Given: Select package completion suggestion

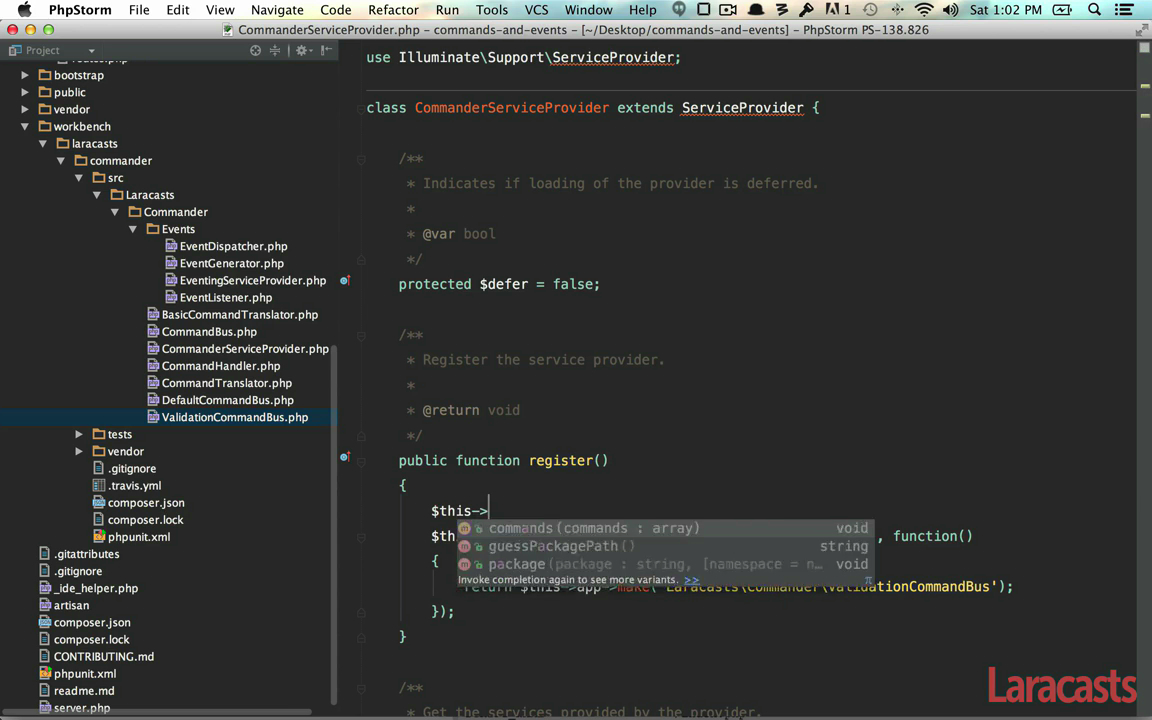Looking at the screenshot, I should click(665, 564).
